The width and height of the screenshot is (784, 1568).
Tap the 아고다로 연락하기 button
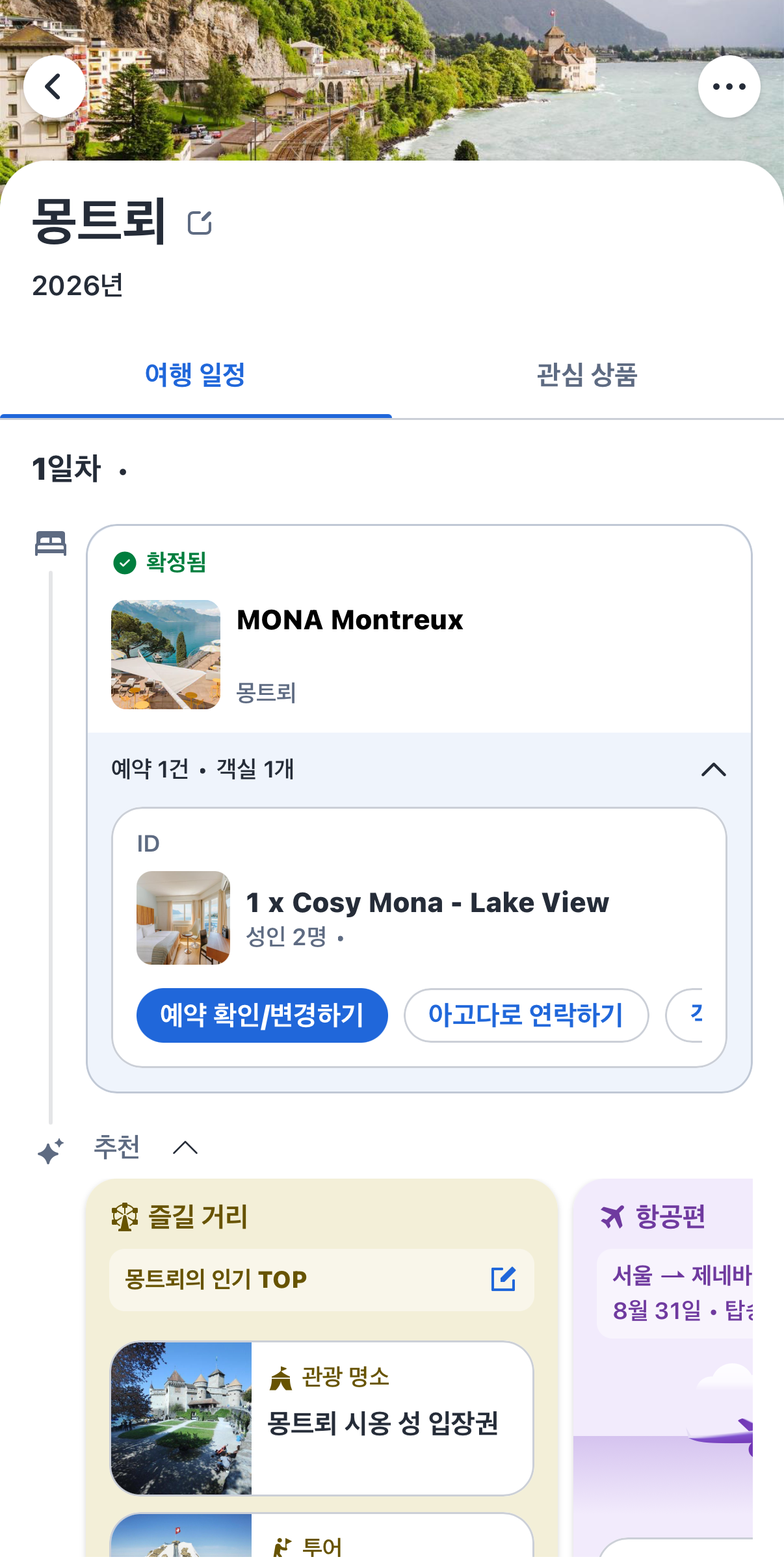tap(526, 1015)
